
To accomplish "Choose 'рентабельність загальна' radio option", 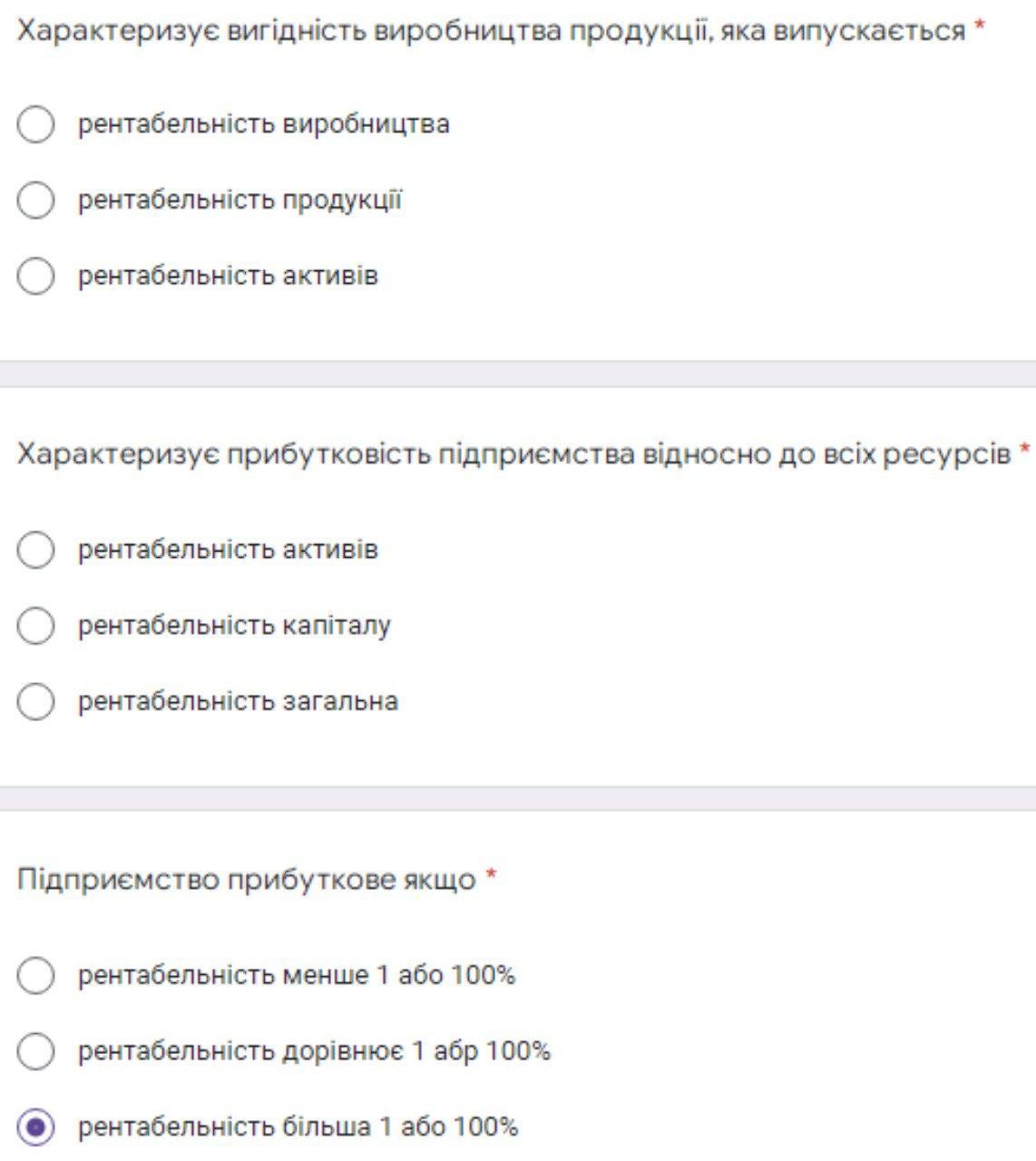I will 35,701.
